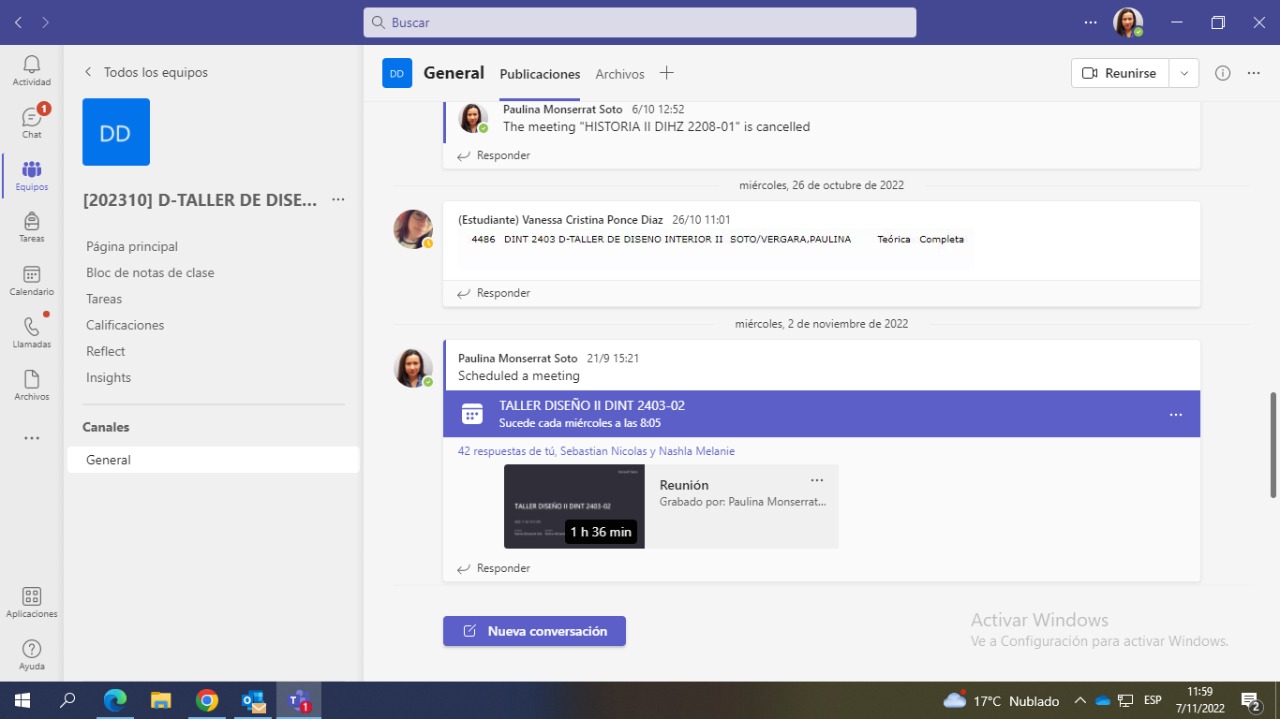Open Tareas in the app rail

point(32,227)
